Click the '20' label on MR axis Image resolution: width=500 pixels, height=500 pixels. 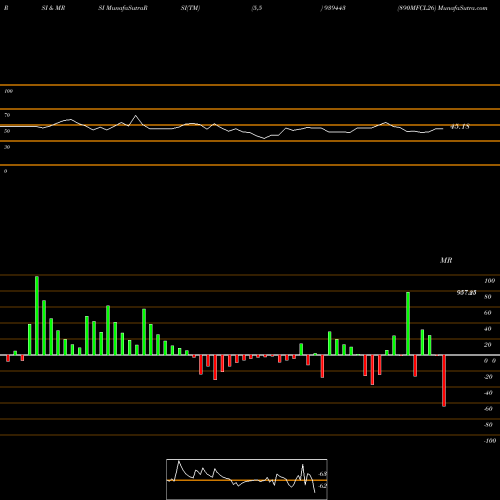click(488, 345)
